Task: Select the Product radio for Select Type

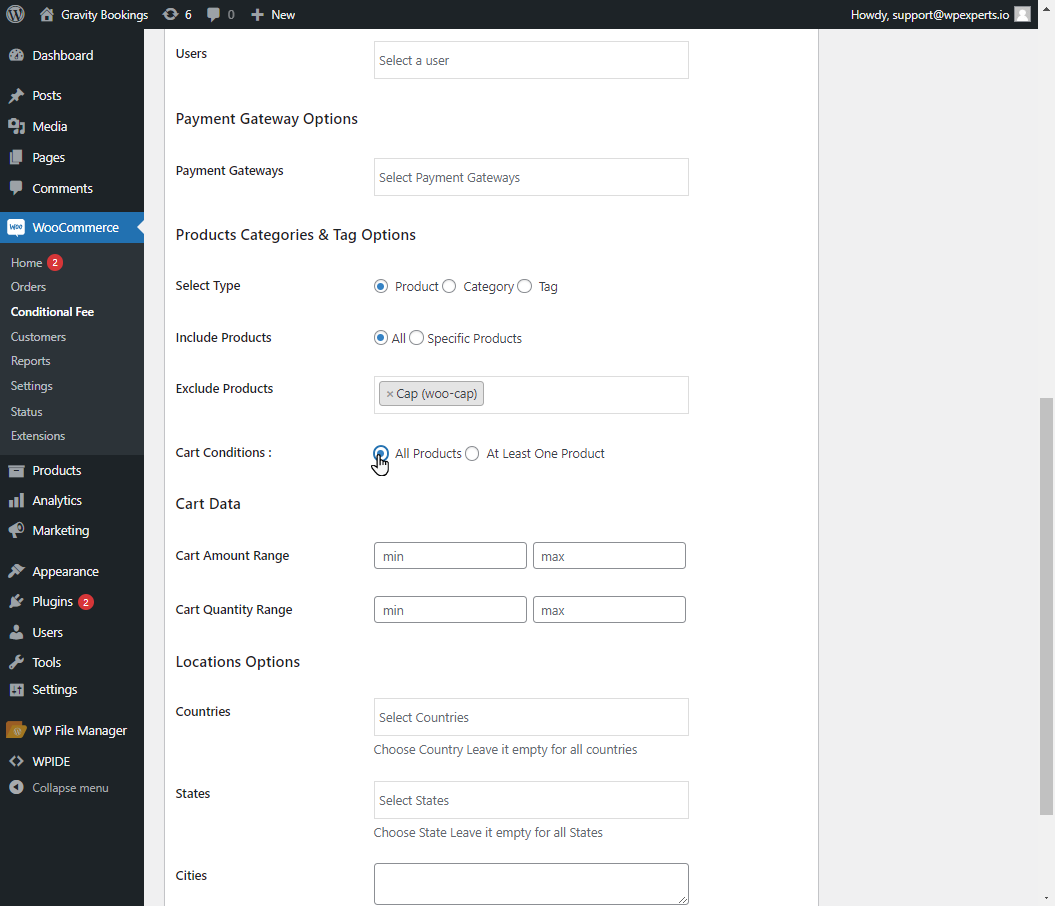Action: tap(381, 287)
